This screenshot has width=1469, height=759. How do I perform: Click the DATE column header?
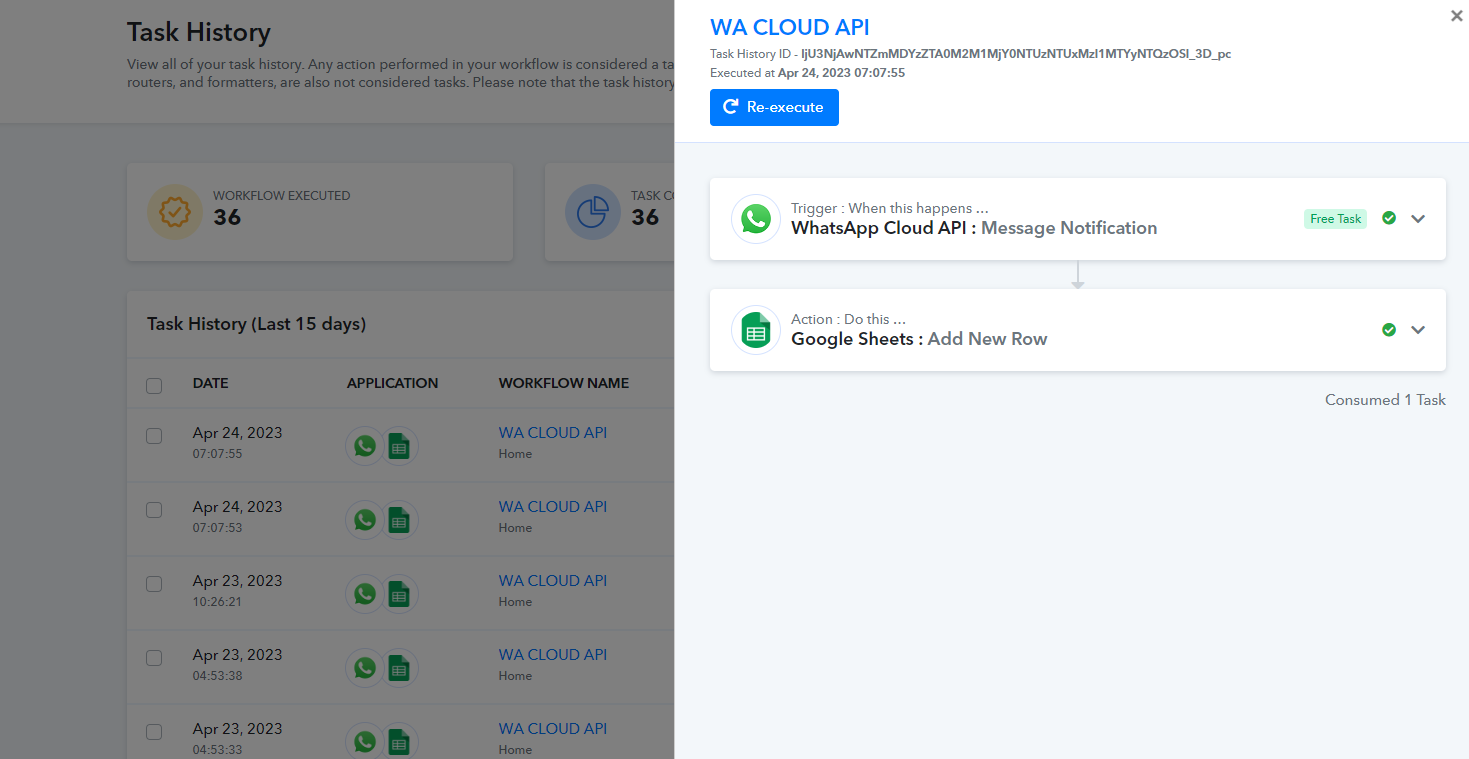click(x=211, y=383)
